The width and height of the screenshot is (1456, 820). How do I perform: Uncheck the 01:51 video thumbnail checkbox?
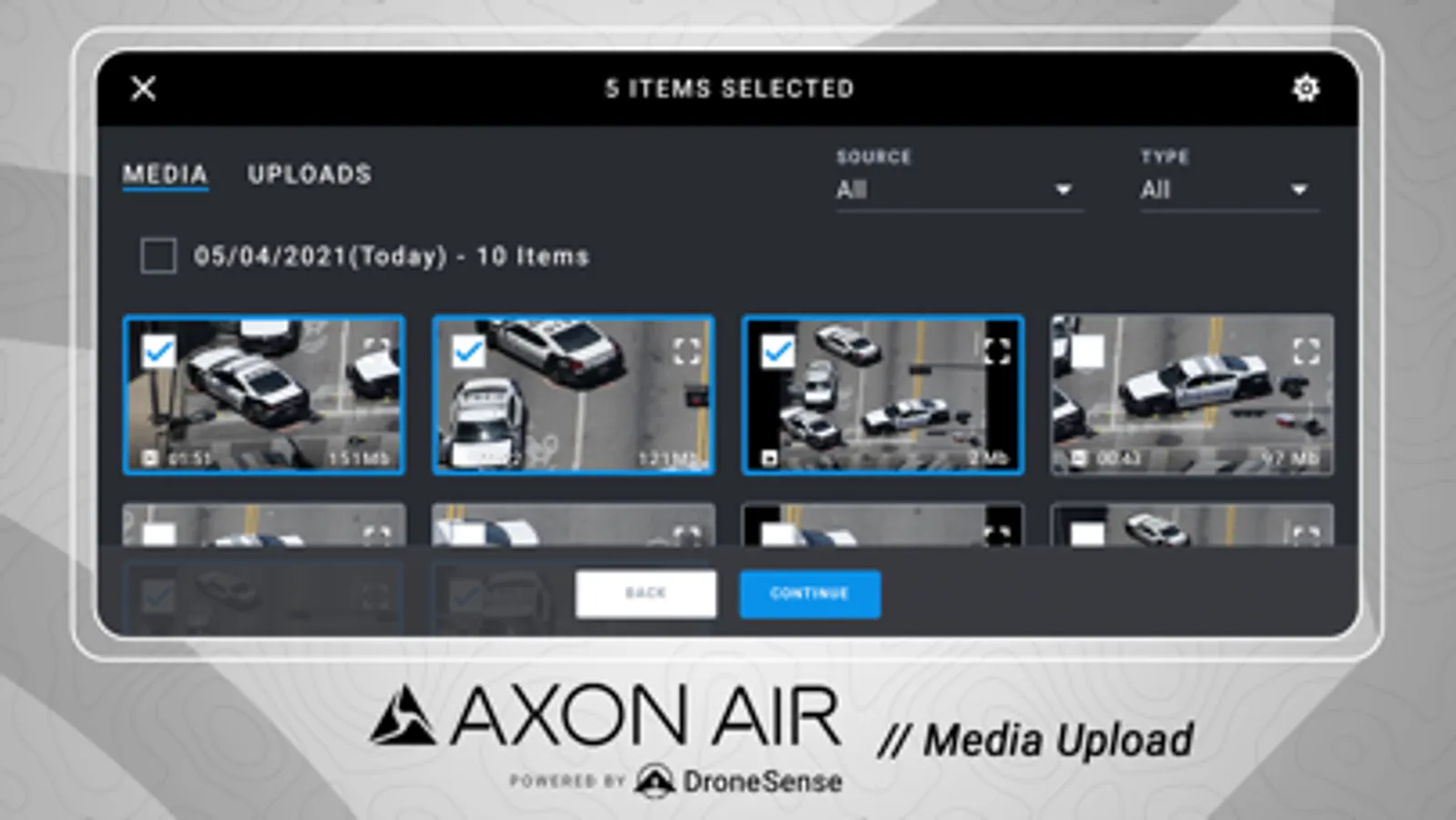point(159,351)
